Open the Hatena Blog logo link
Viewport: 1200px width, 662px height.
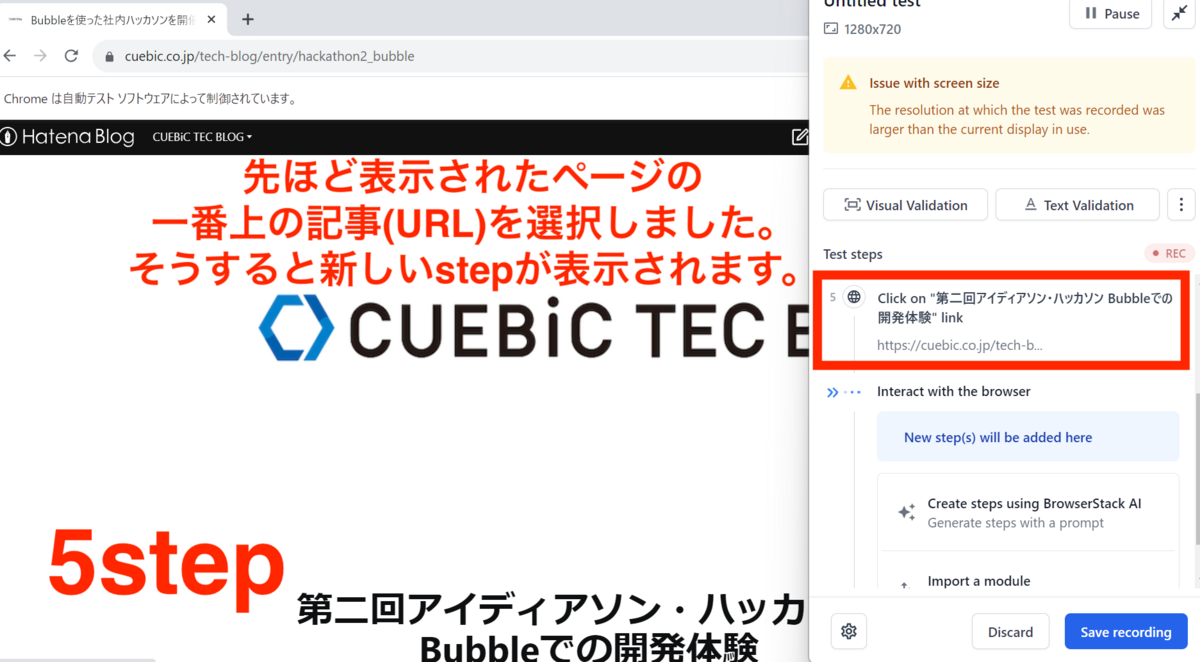(x=67, y=137)
